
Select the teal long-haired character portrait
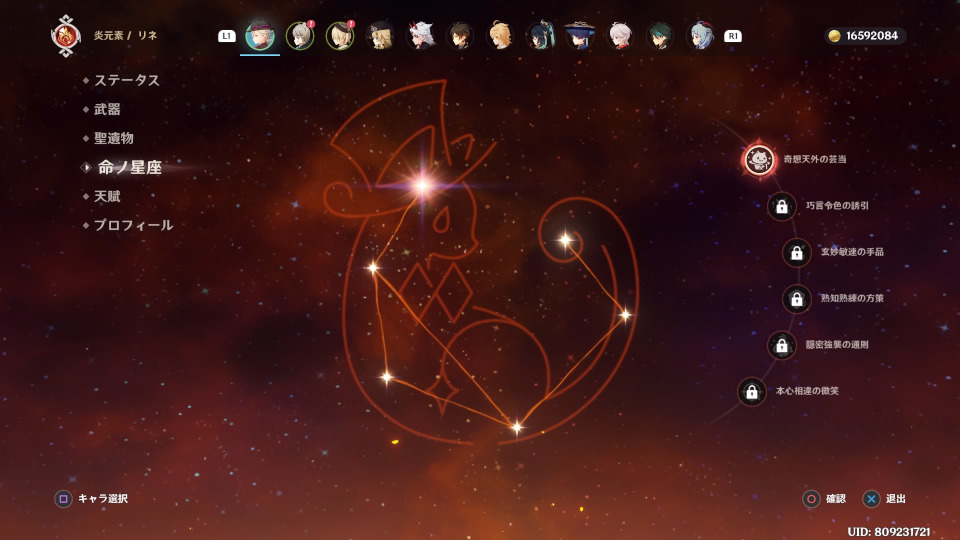pos(541,36)
